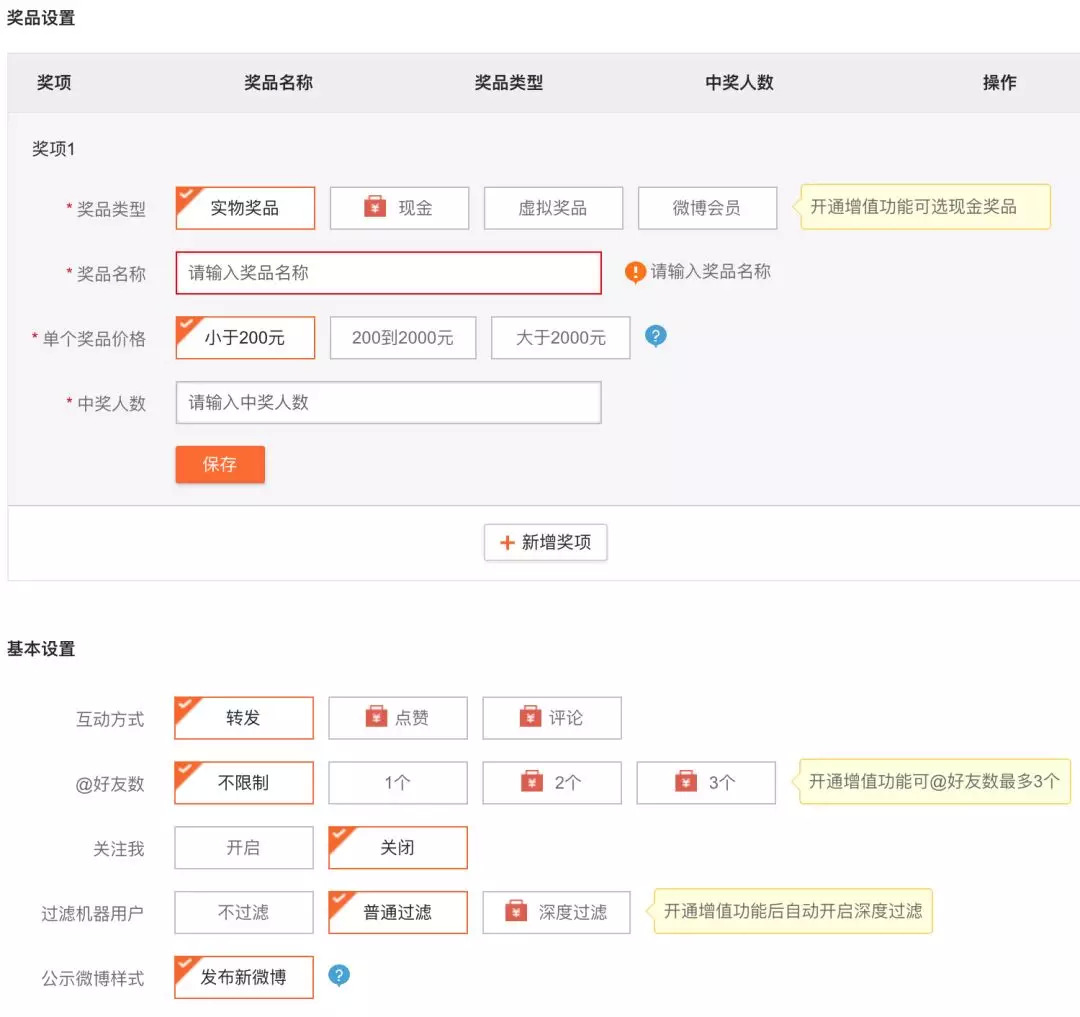Click the red bag icon on 深度过滤 option
Screen dimensions: 1080x1017
click(516, 911)
